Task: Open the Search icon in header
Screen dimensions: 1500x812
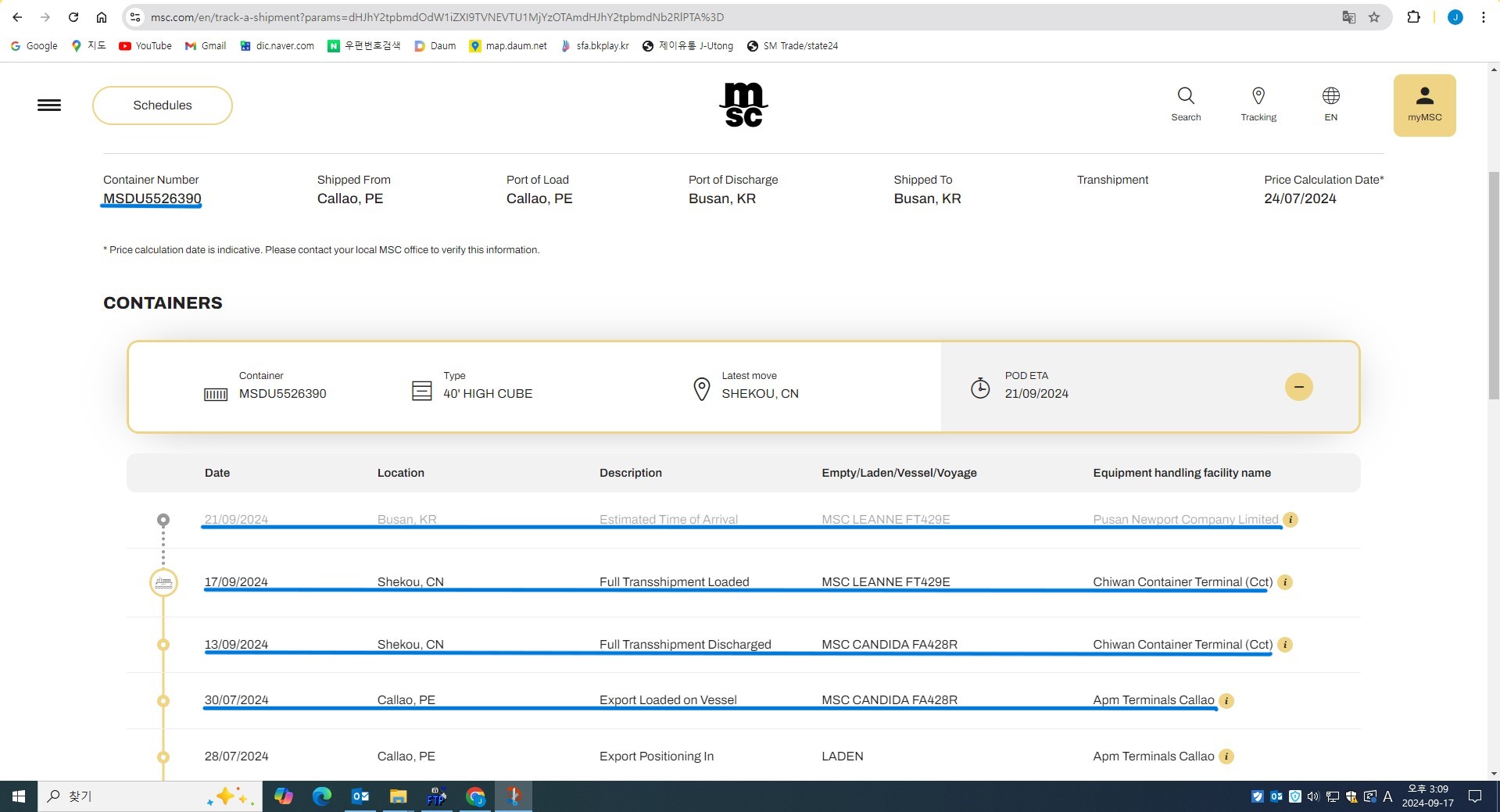Action: 1186,105
